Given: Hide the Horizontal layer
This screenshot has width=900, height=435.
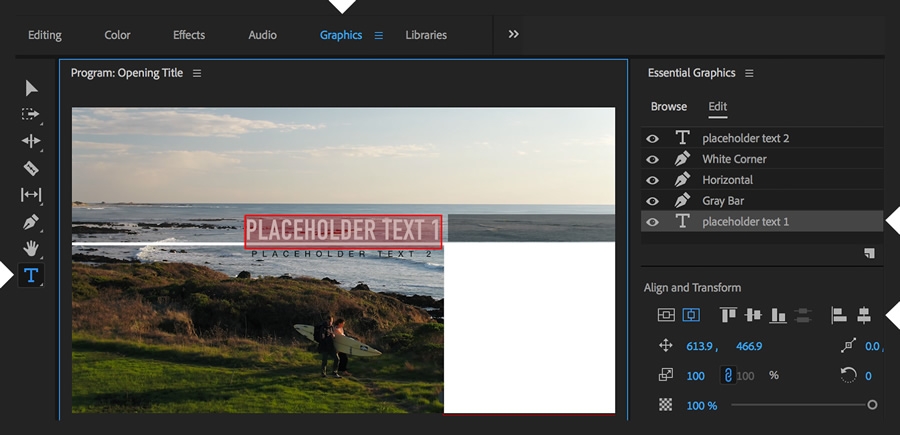Looking at the screenshot, I should 652,180.
